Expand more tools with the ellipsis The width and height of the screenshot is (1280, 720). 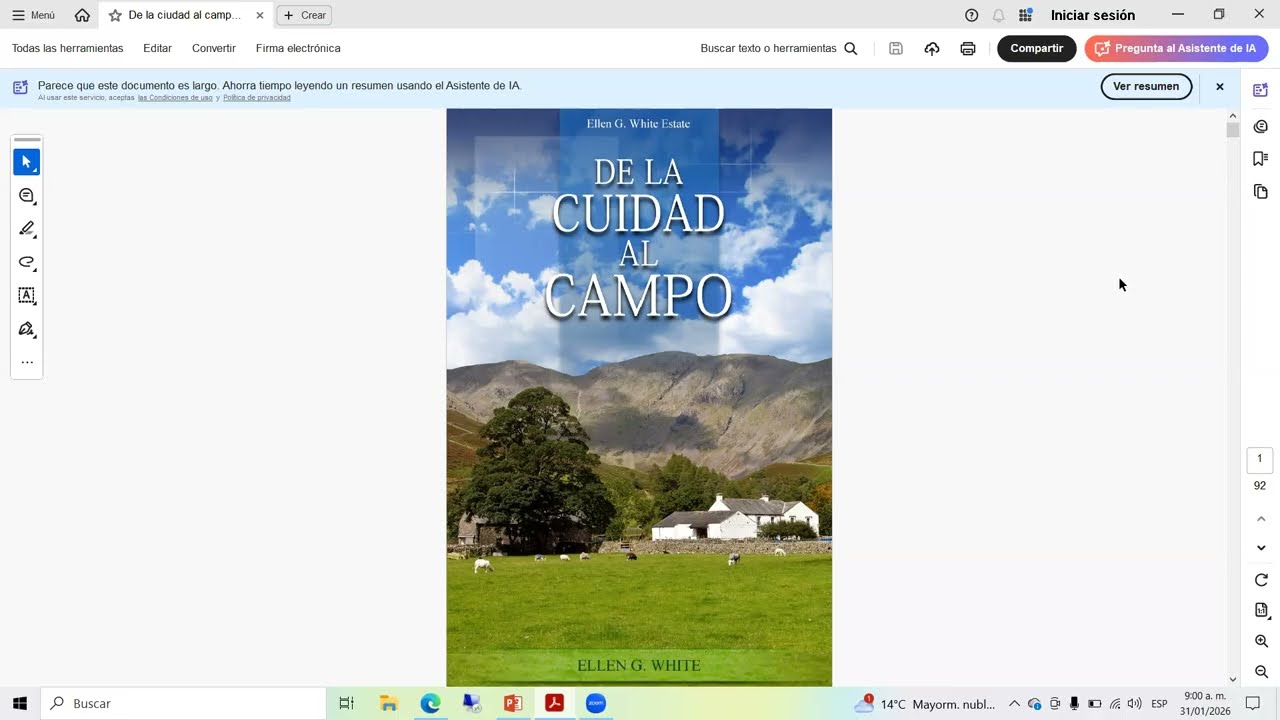27,362
